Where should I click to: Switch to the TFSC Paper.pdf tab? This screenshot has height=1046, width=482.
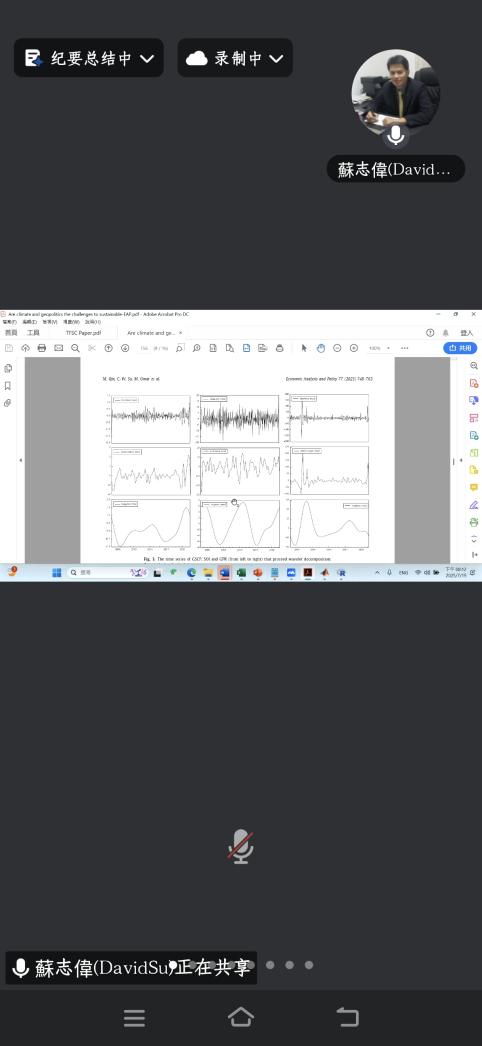point(83,333)
